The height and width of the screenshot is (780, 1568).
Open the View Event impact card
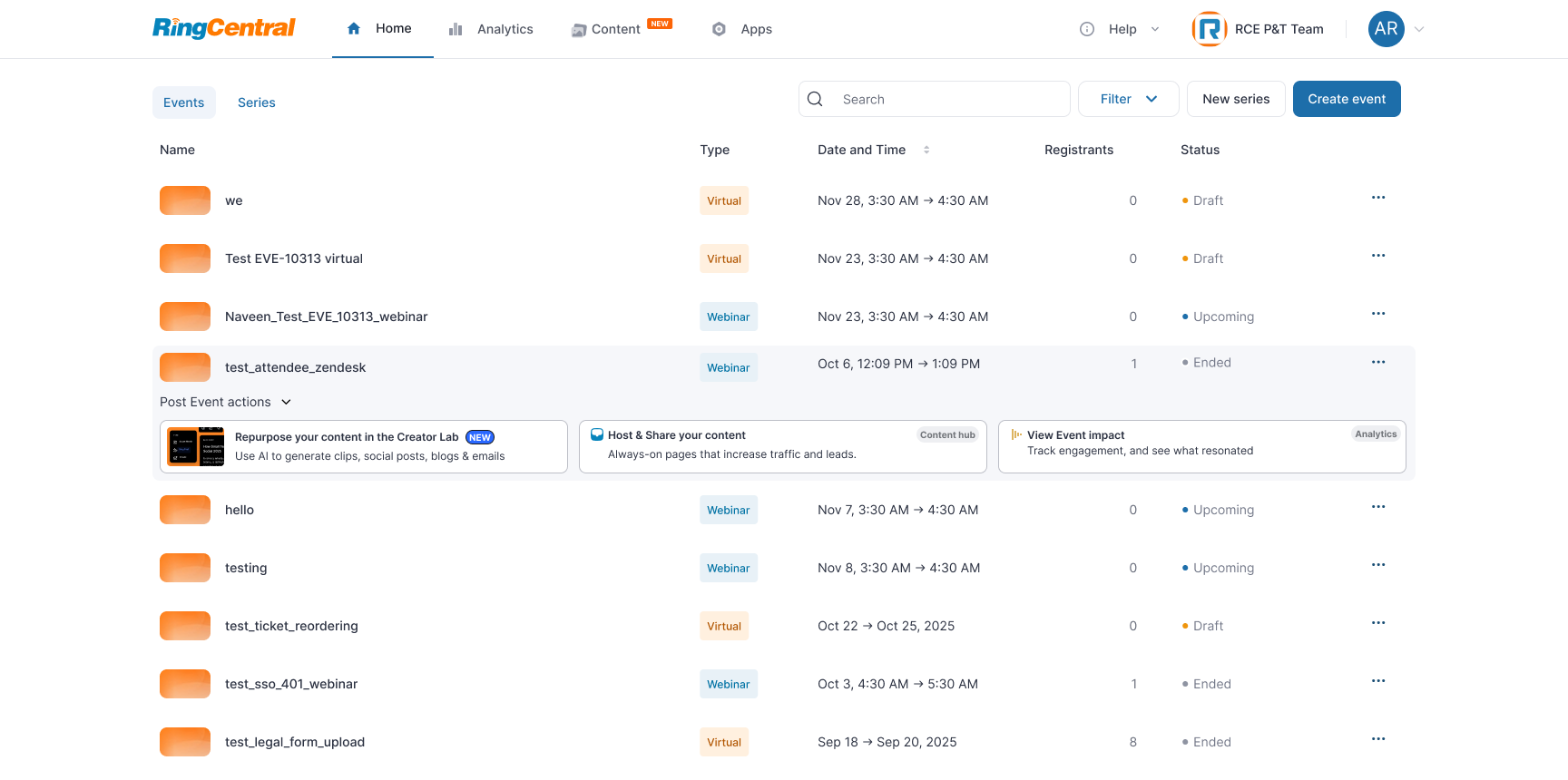coord(1202,446)
